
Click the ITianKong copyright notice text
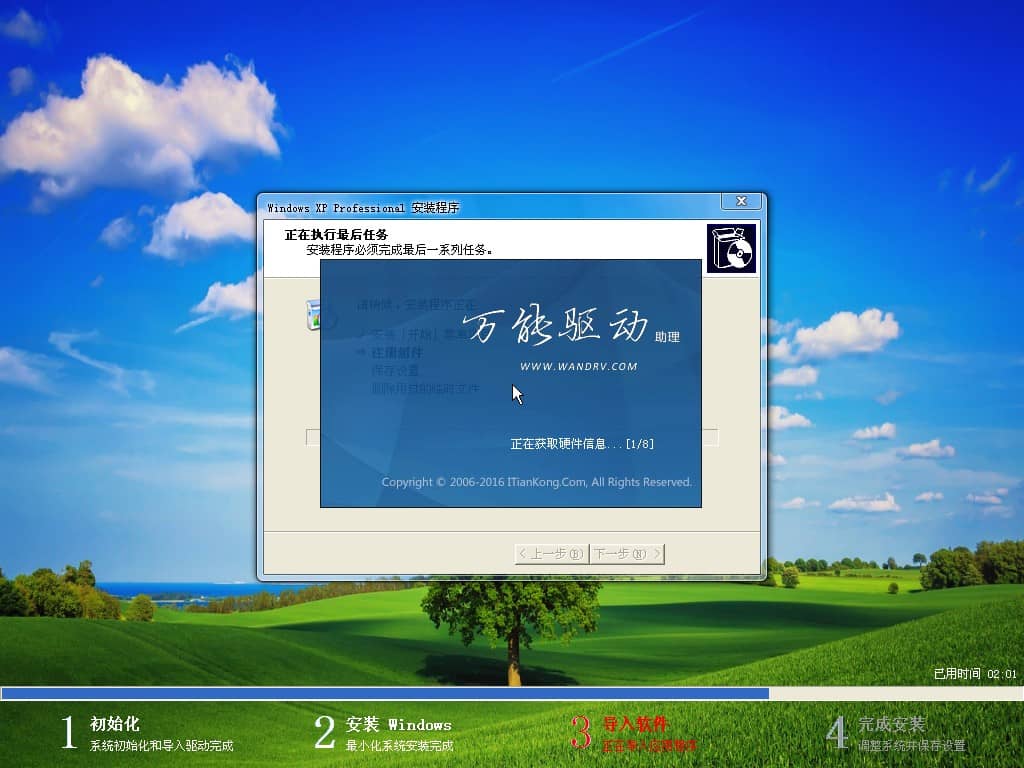[x=536, y=481]
